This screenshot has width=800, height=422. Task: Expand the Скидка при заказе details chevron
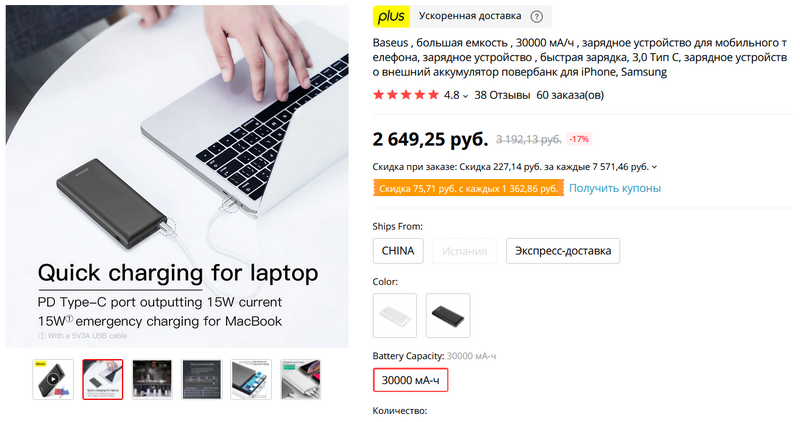point(655,167)
